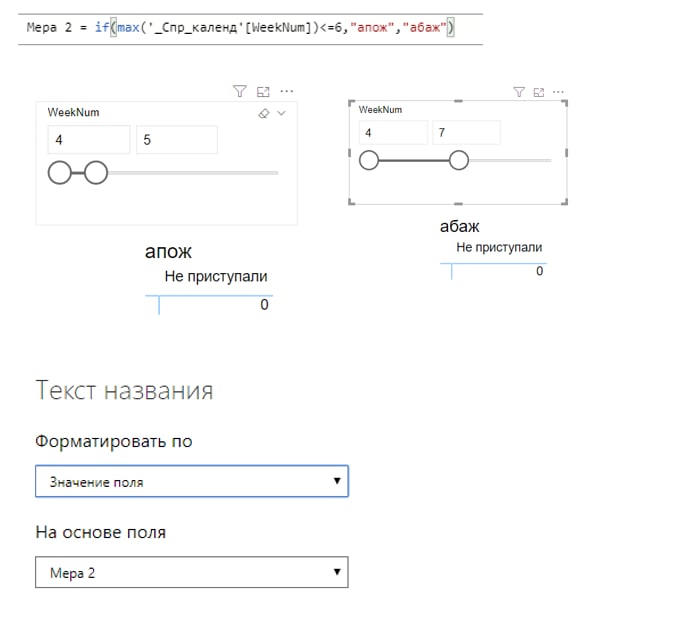Open the 'Мера 2' field dropdown
The image size is (690, 635).
(192, 572)
